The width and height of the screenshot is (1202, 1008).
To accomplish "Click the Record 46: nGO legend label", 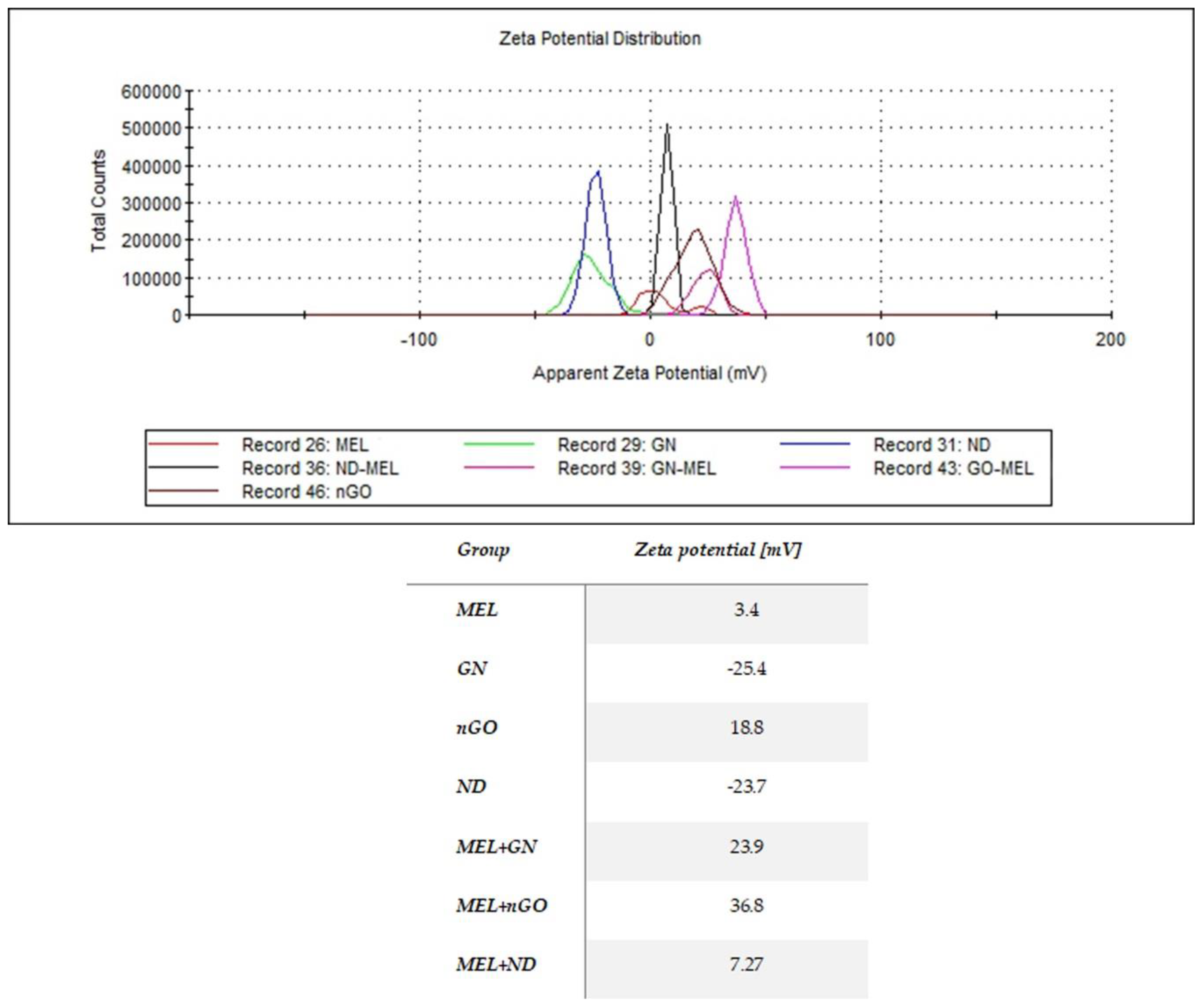I will 306,491.
